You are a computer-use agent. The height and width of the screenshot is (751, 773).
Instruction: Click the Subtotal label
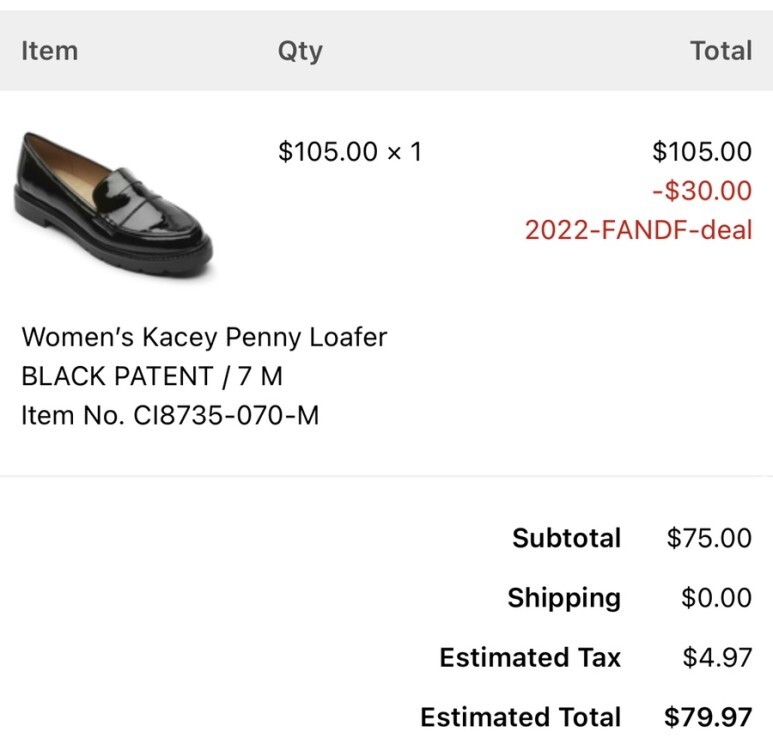point(566,538)
